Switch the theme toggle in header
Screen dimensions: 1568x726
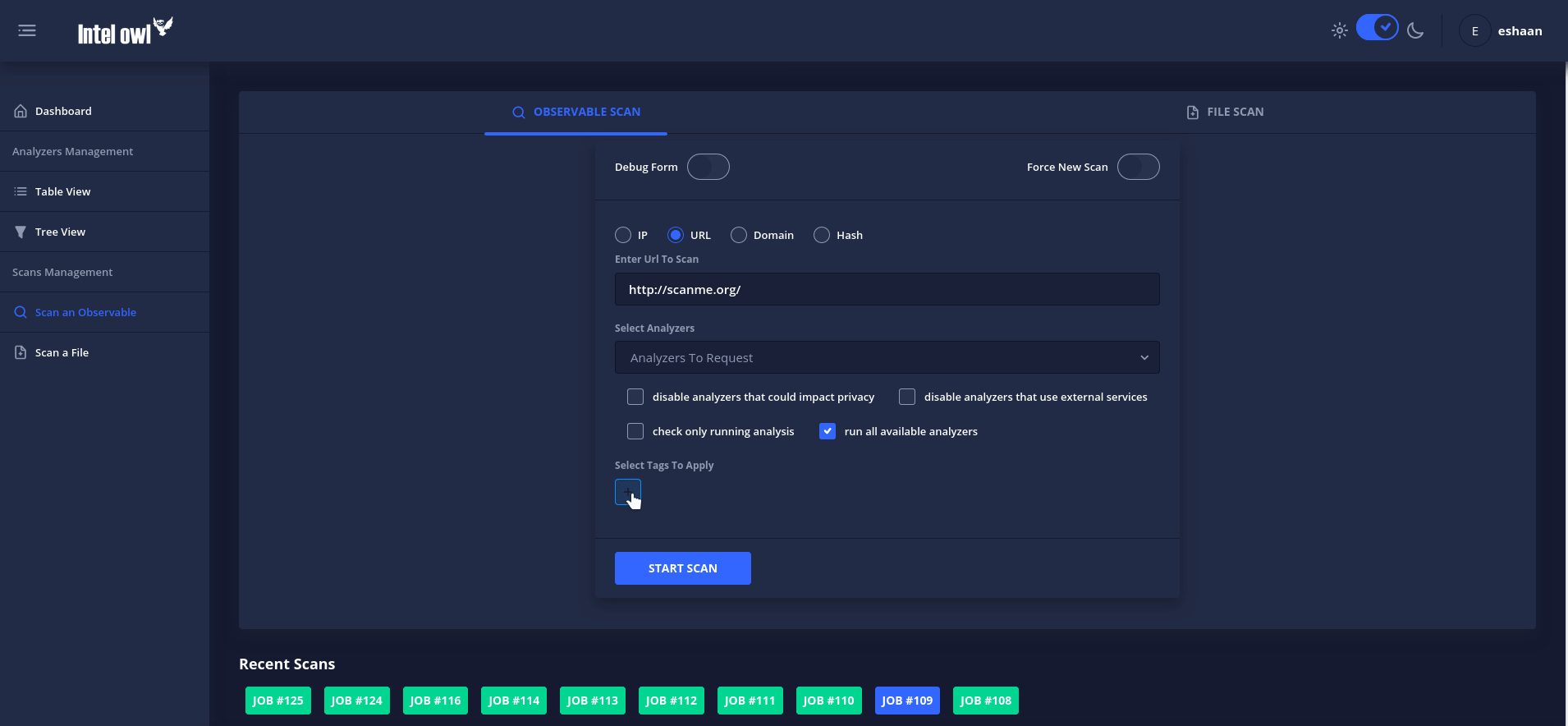pyautogui.click(x=1377, y=28)
